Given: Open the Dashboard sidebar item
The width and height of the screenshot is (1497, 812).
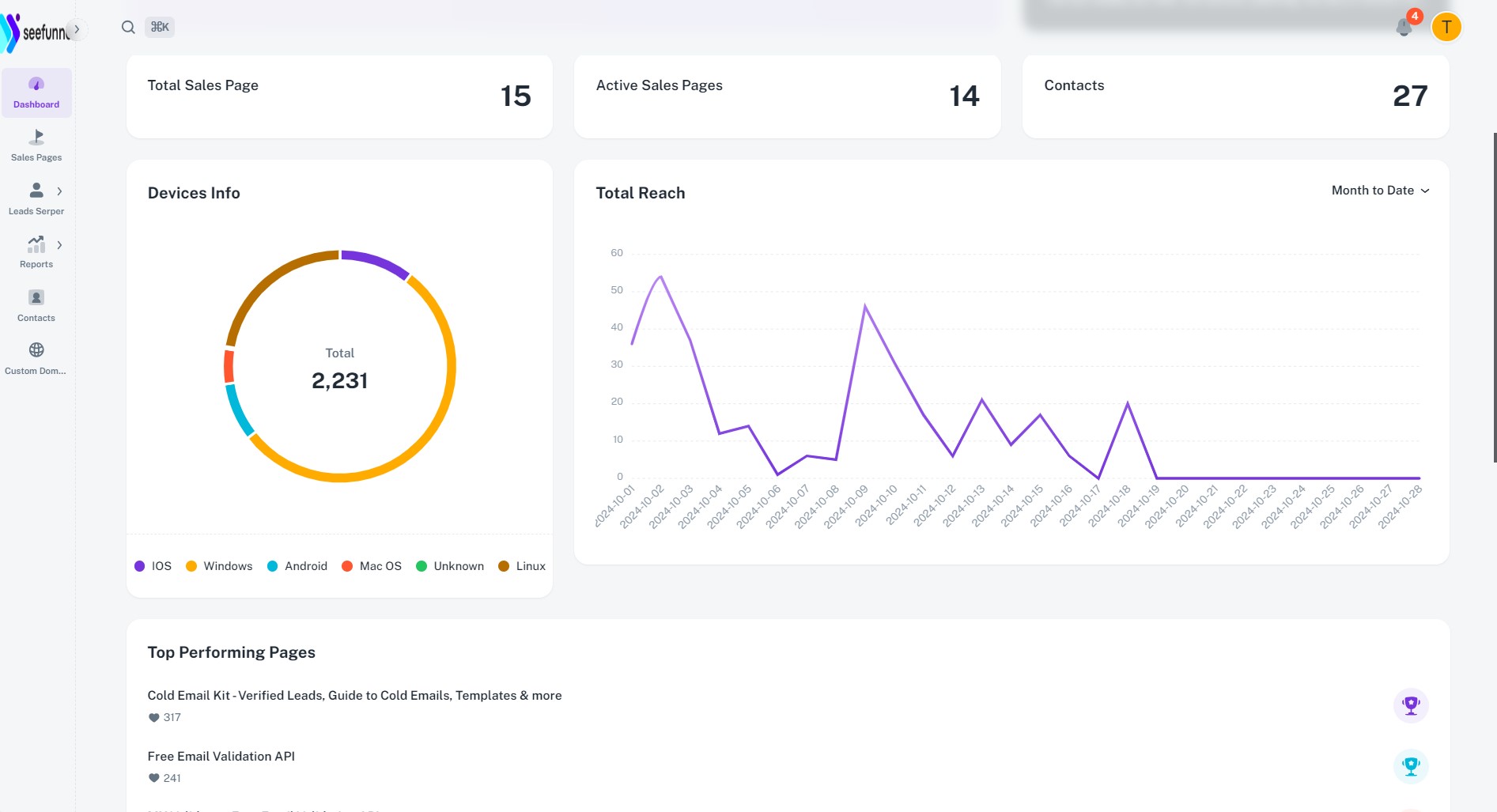Looking at the screenshot, I should click(x=36, y=93).
